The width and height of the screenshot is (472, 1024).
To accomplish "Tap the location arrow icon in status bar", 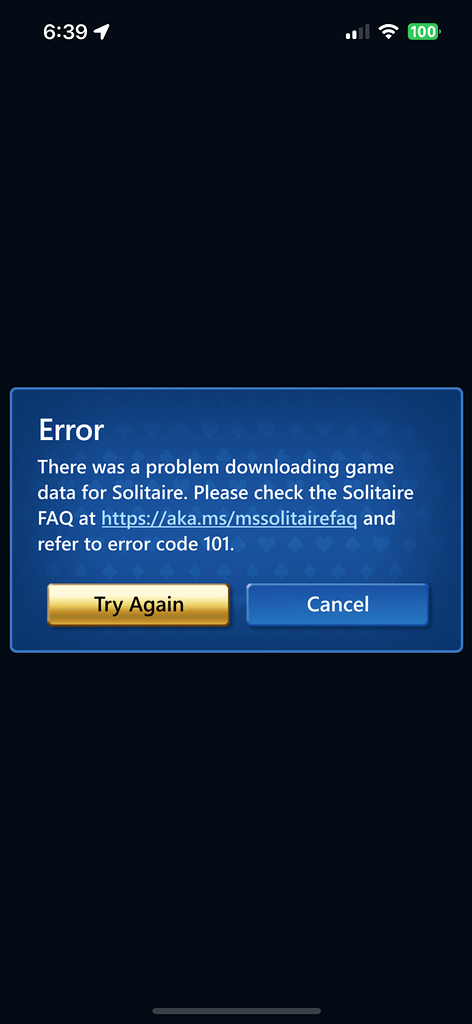I will pyautogui.click(x=102, y=31).
